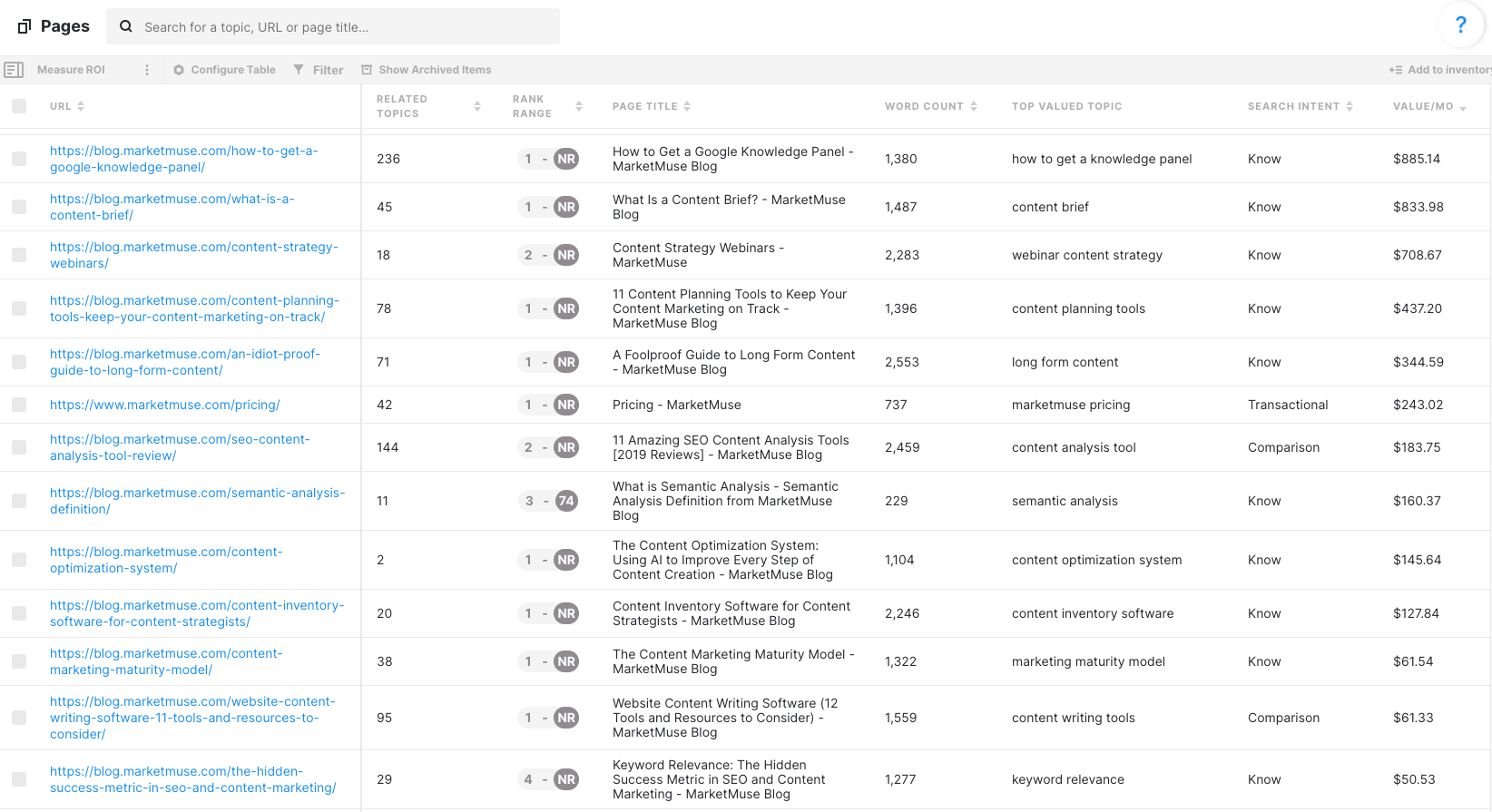Viewport: 1492px width, 812px height.
Task: Click the 2,553 word count cell
Action: pyautogui.click(x=902, y=362)
